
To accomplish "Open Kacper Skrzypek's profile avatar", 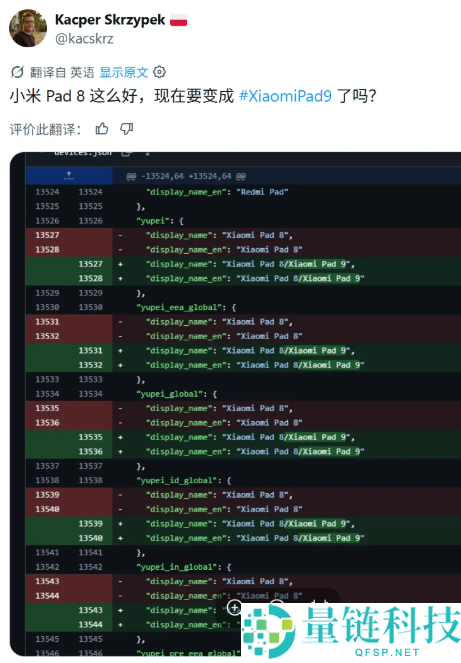I will coord(28,28).
